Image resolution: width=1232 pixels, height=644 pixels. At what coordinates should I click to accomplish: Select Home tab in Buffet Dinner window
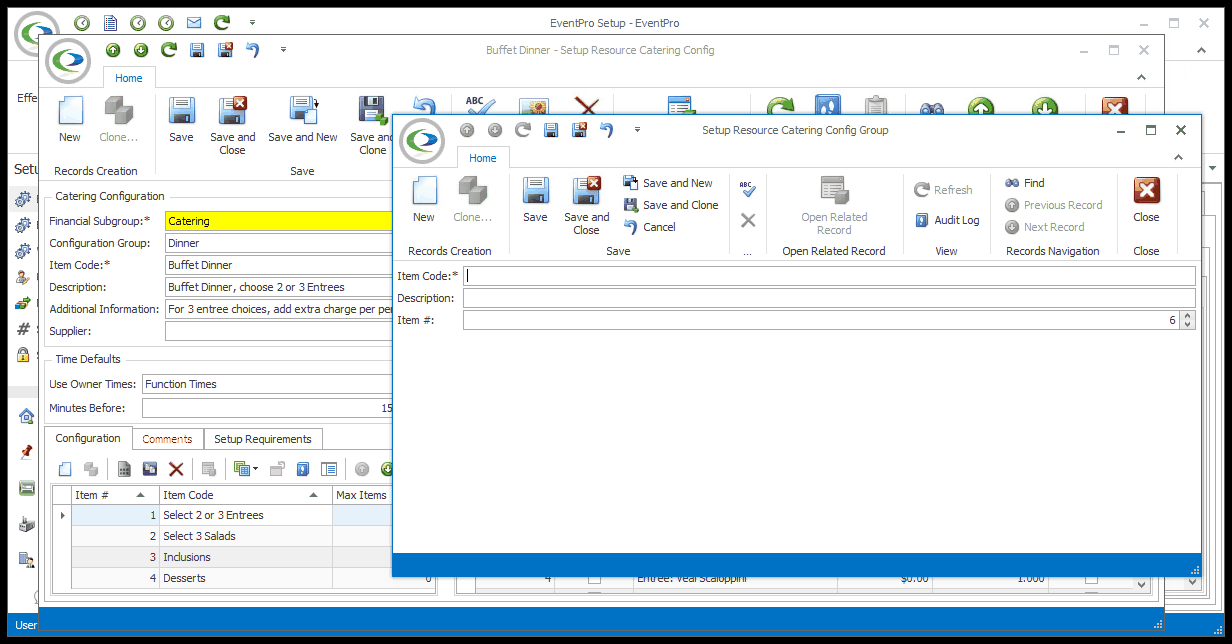129,78
